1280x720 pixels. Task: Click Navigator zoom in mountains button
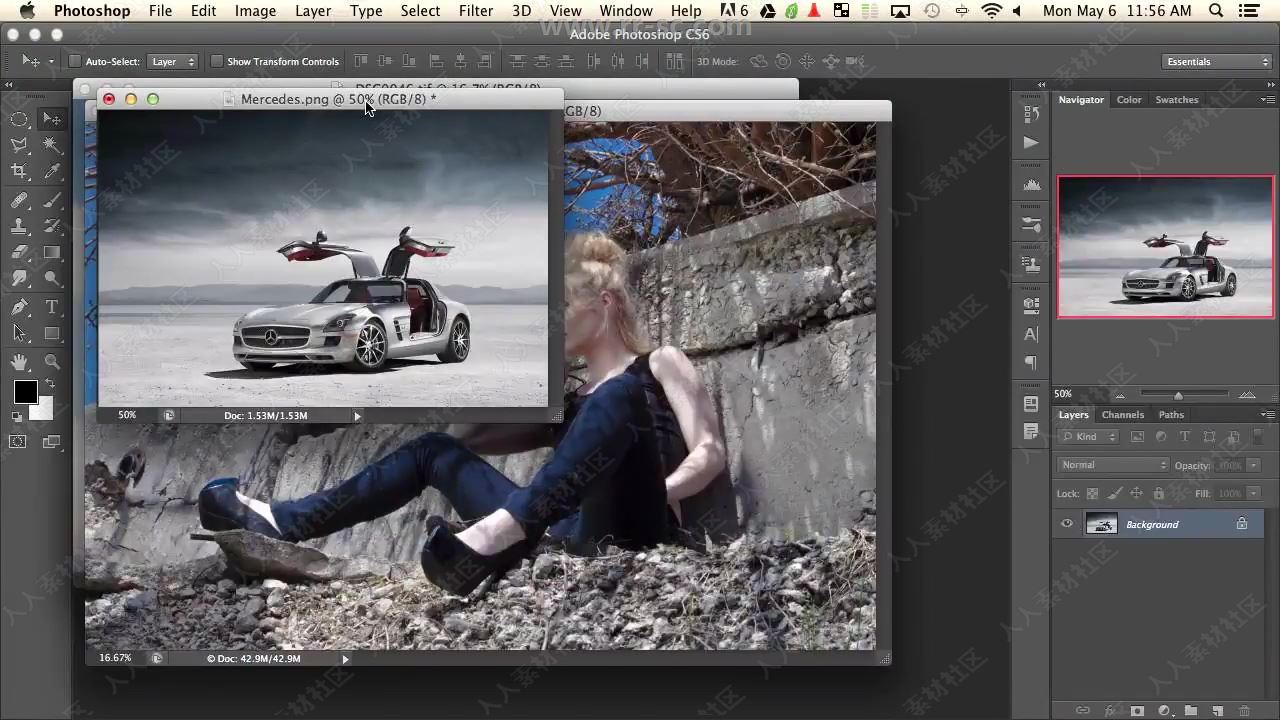1246,395
